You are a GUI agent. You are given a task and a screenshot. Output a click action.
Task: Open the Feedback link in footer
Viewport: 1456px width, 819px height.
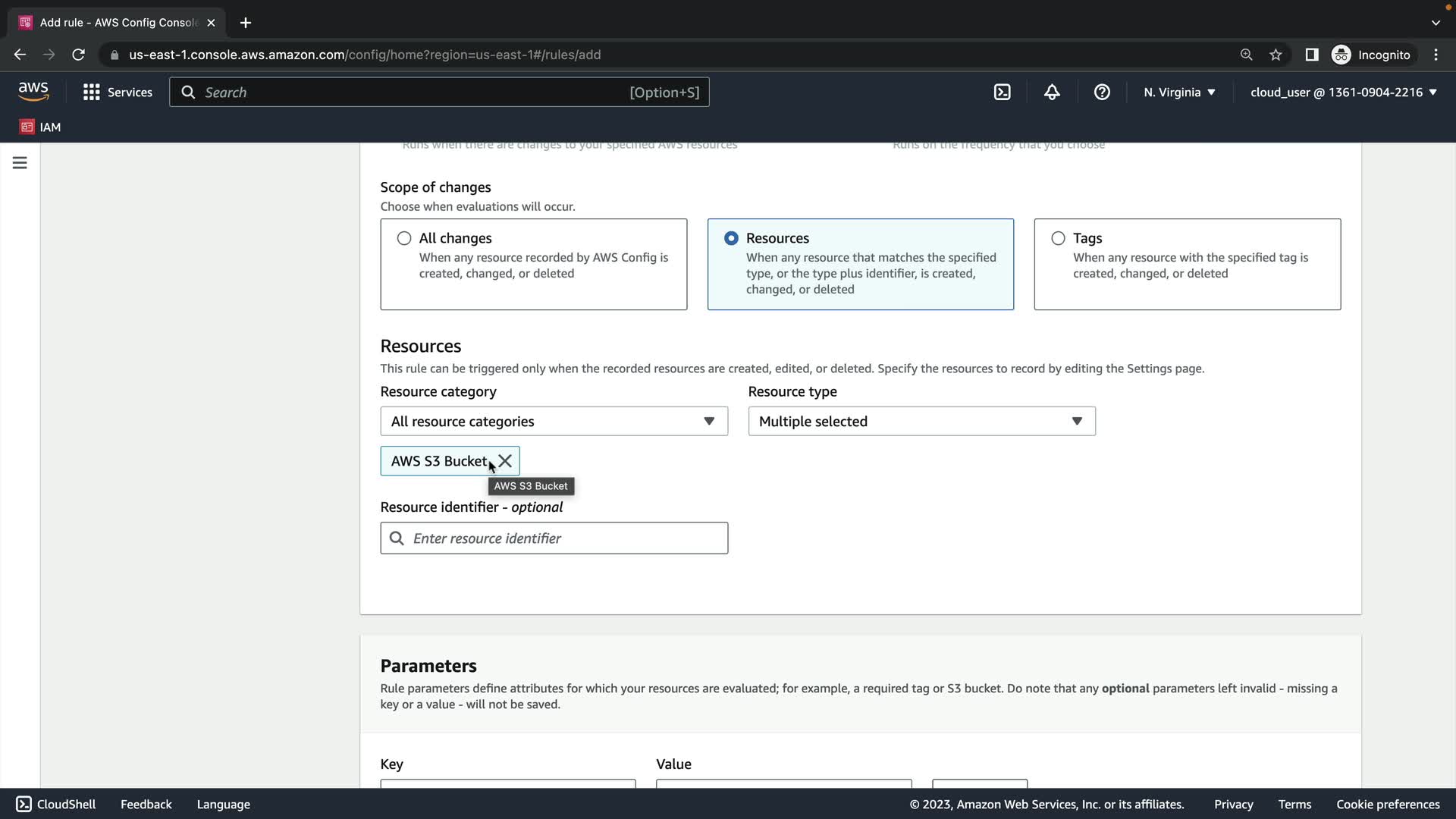(146, 804)
